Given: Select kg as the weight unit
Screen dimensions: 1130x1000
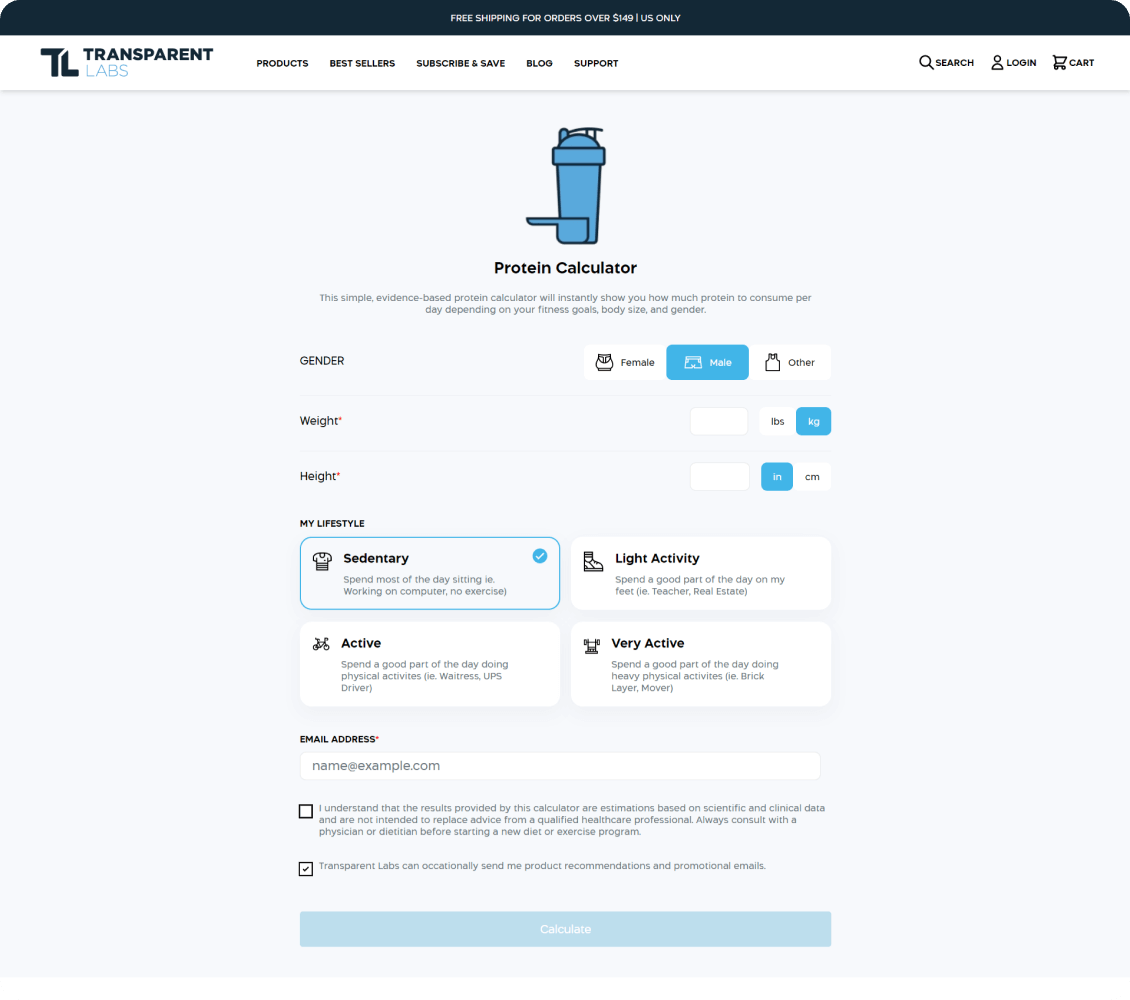Looking at the screenshot, I should pyautogui.click(x=813, y=422).
